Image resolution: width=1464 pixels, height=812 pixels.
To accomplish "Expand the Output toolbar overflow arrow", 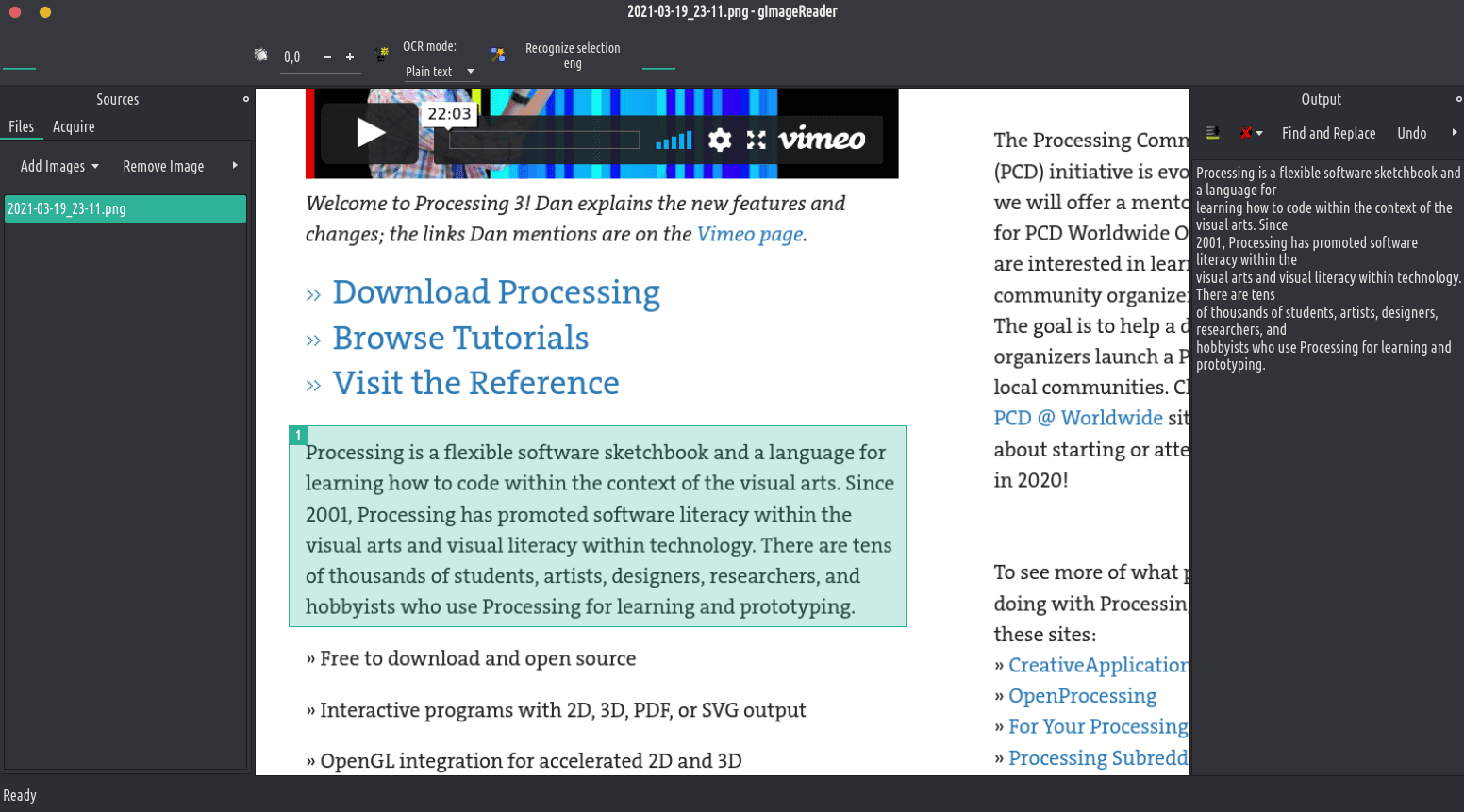I will pyautogui.click(x=1454, y=133).
